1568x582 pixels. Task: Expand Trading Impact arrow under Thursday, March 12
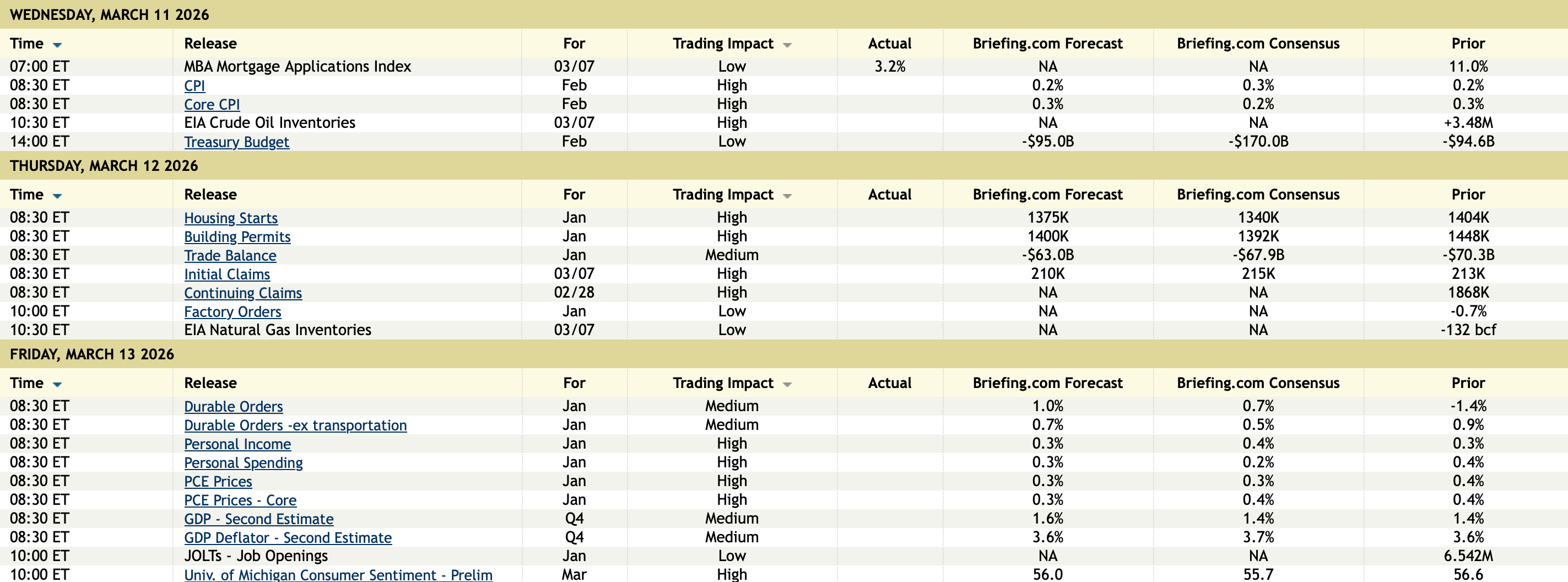coord(787,196)
